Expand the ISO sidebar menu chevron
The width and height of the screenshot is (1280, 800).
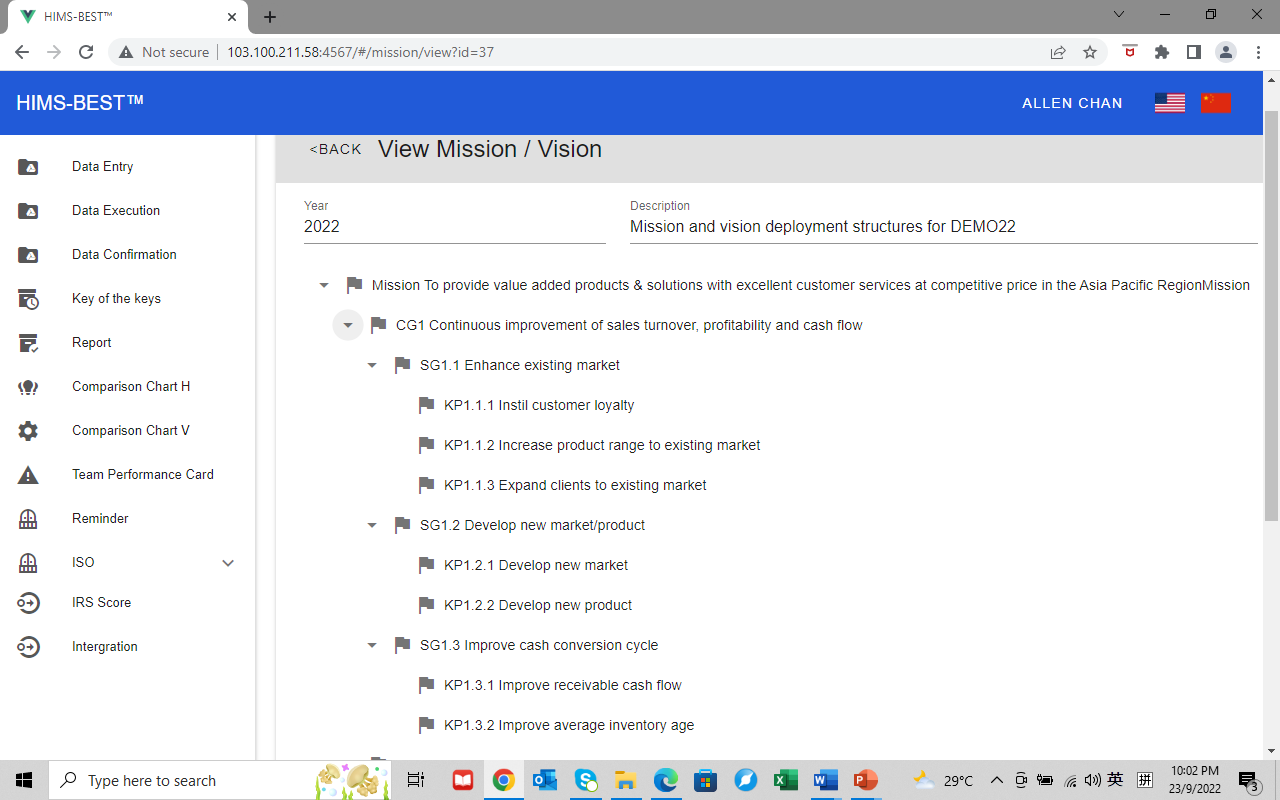tap(228, 563)
